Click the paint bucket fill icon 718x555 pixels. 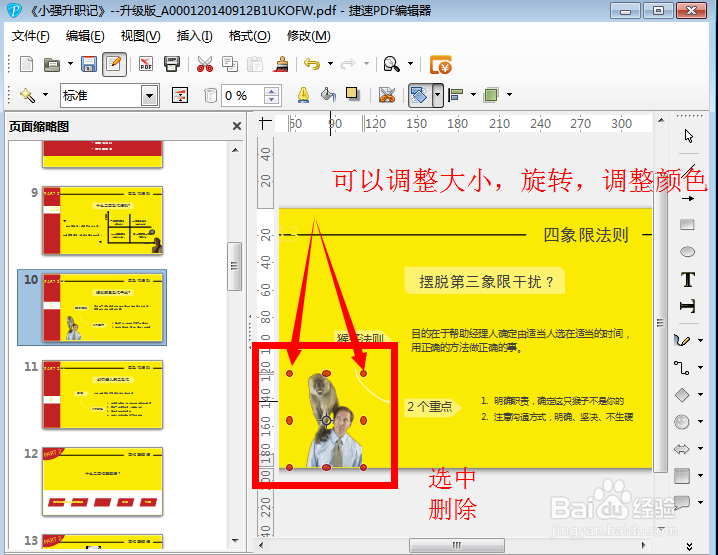click(x=328, y=95)
